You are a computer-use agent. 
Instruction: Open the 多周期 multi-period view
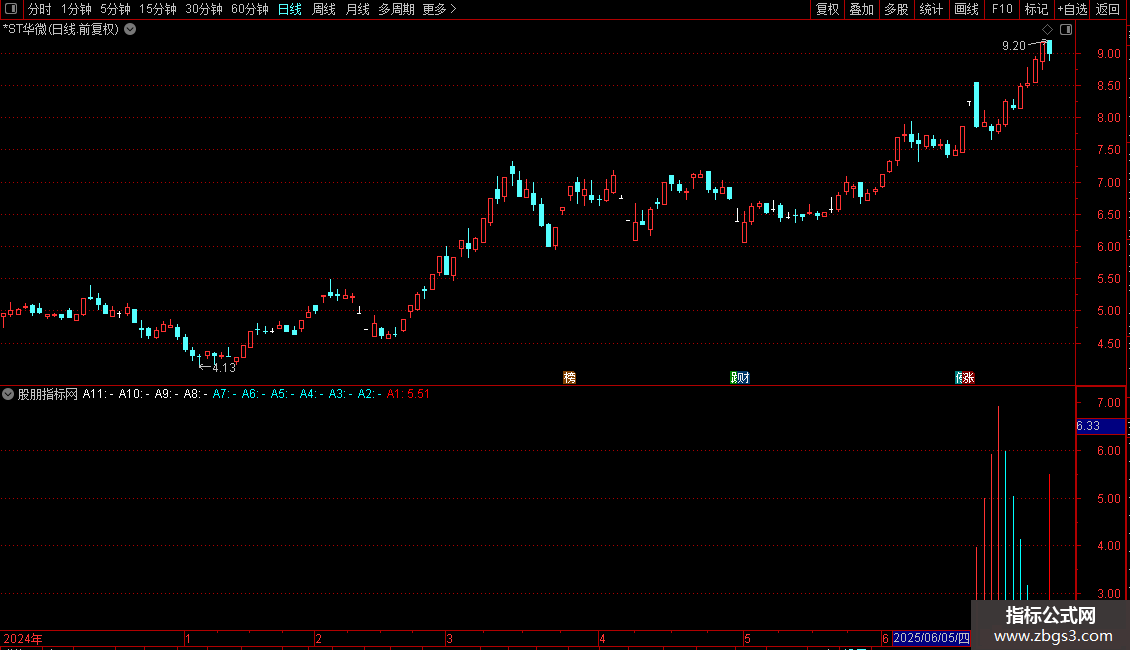396,9
